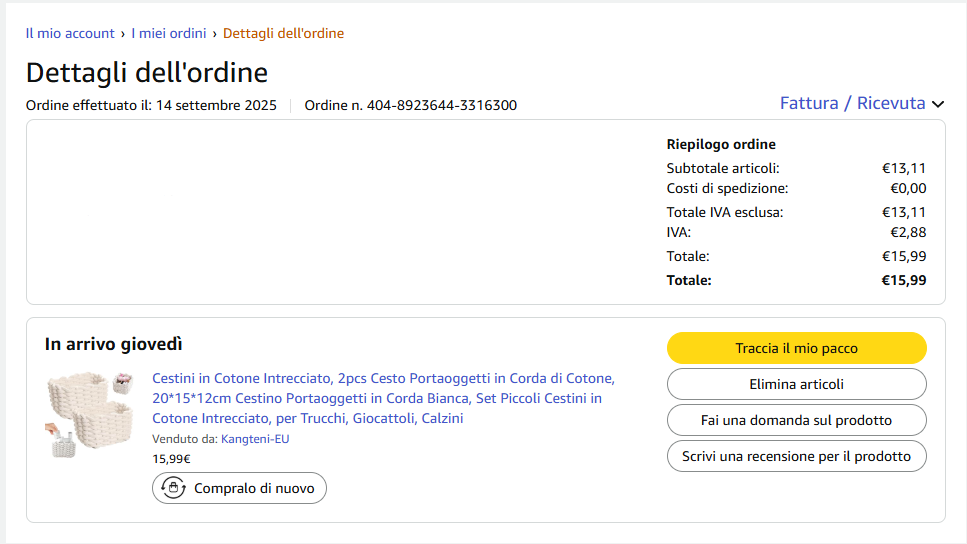Go to Il mio account breadcrumb
This screenshot has height=544, width=967.
coord(70,33)
